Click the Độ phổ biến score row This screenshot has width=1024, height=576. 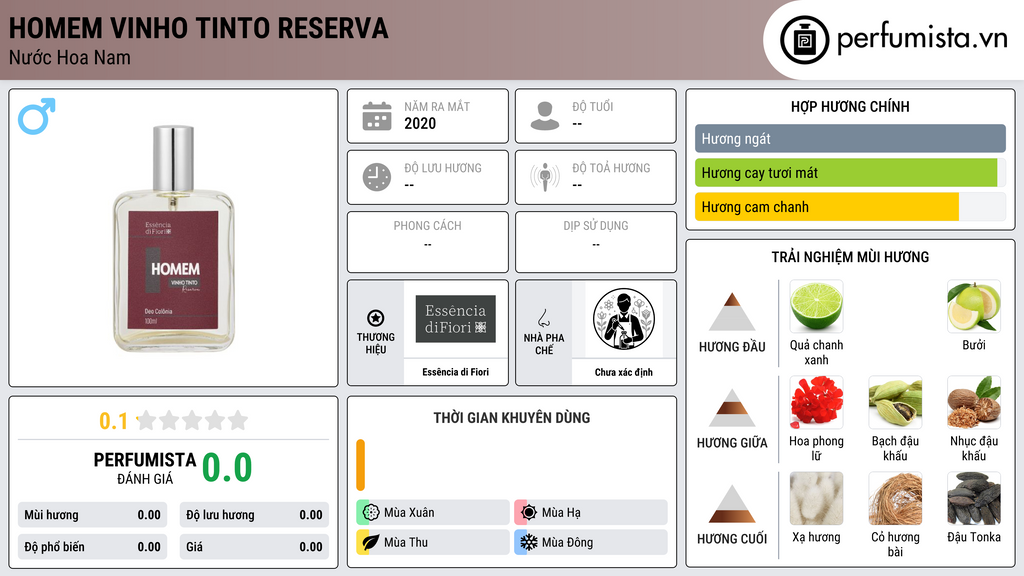pos(92,547)
